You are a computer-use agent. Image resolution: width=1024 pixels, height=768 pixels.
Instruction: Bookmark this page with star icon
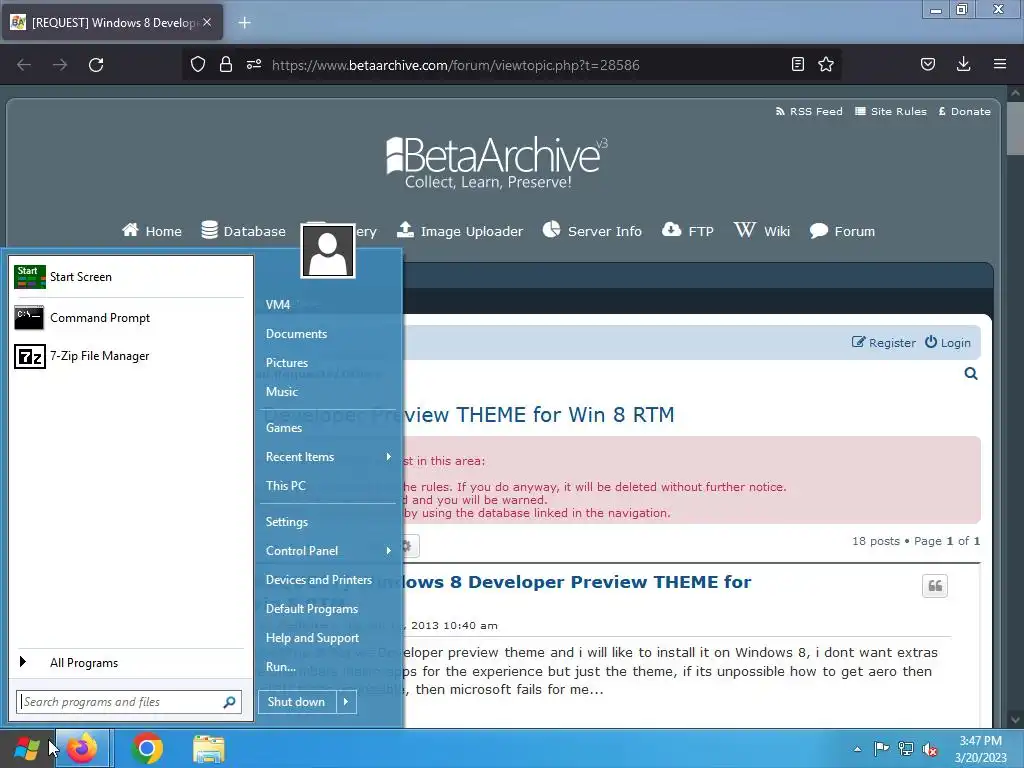click(825, 64)
